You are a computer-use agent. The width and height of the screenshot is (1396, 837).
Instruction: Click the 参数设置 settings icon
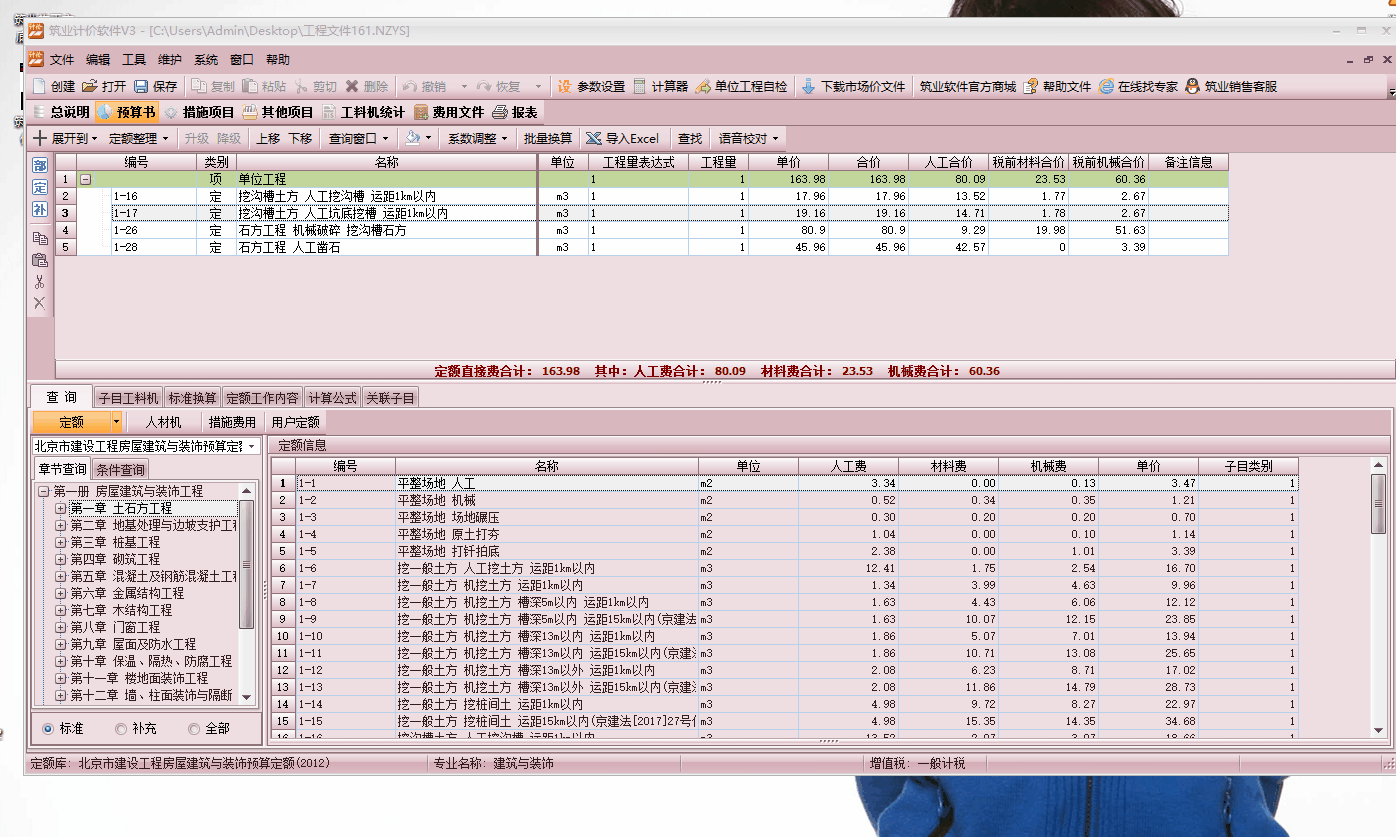565,87
